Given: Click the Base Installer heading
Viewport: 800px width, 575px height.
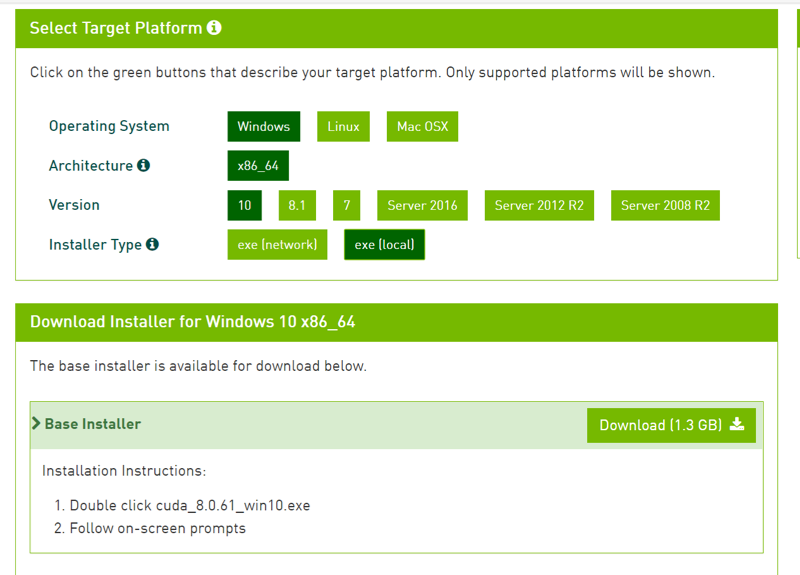Looking at the screenshot, I should coord(93,424).
